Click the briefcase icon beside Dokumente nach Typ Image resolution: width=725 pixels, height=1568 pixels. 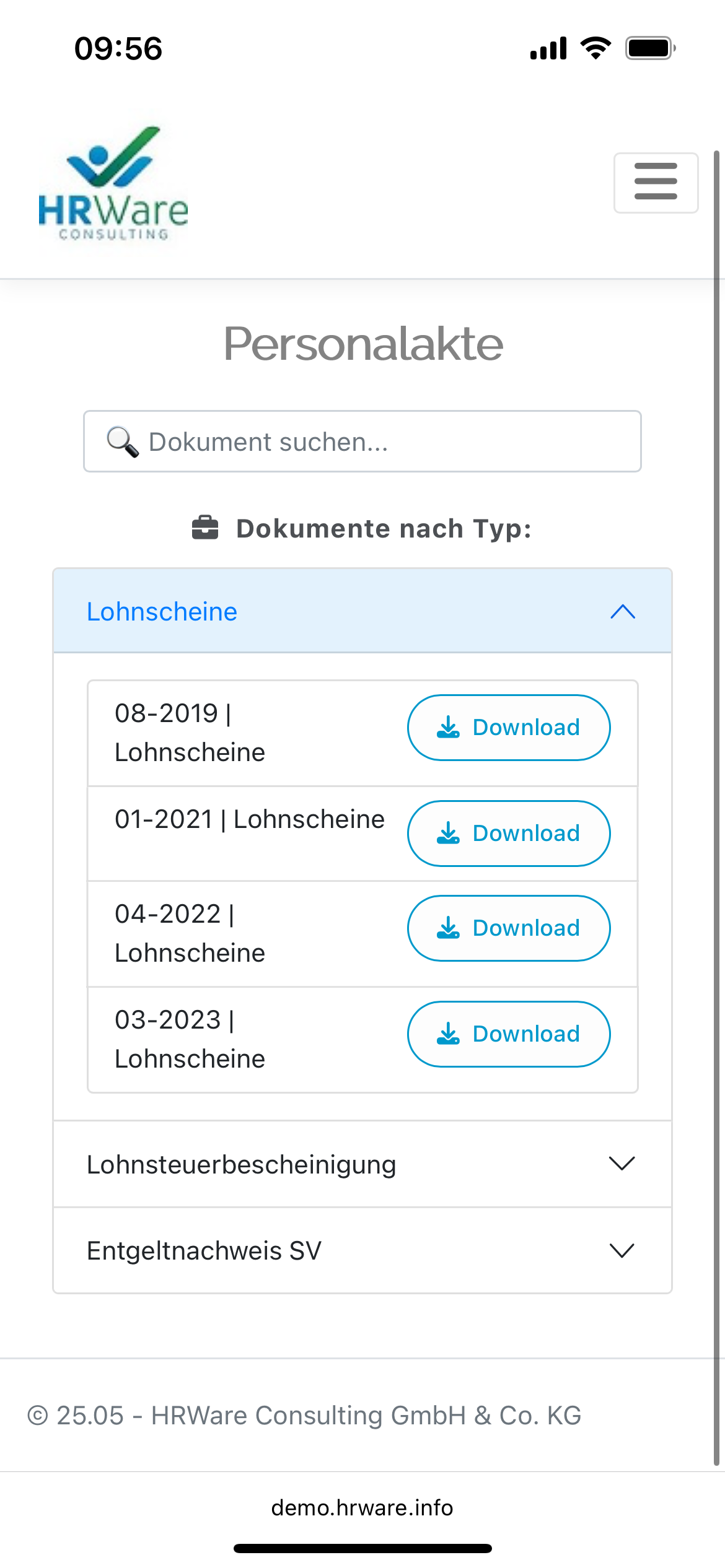click(205, 528)
